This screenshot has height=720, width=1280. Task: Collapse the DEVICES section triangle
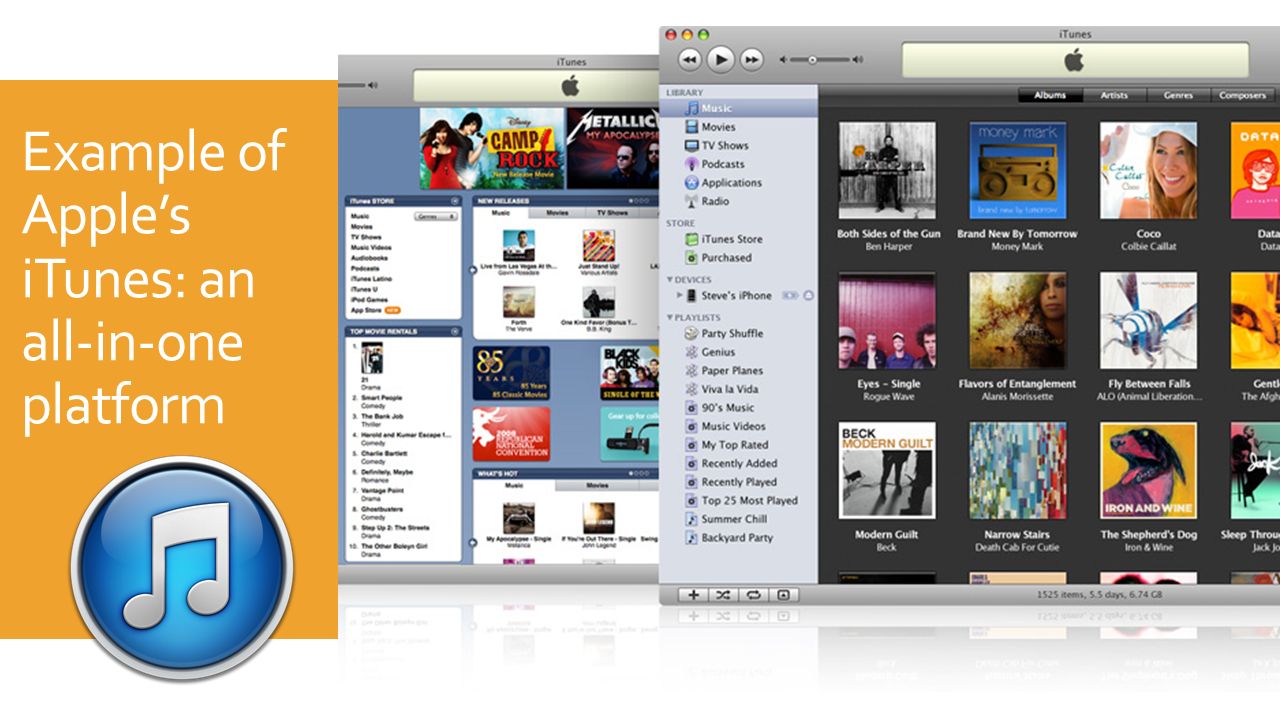[x=670, y=280]
